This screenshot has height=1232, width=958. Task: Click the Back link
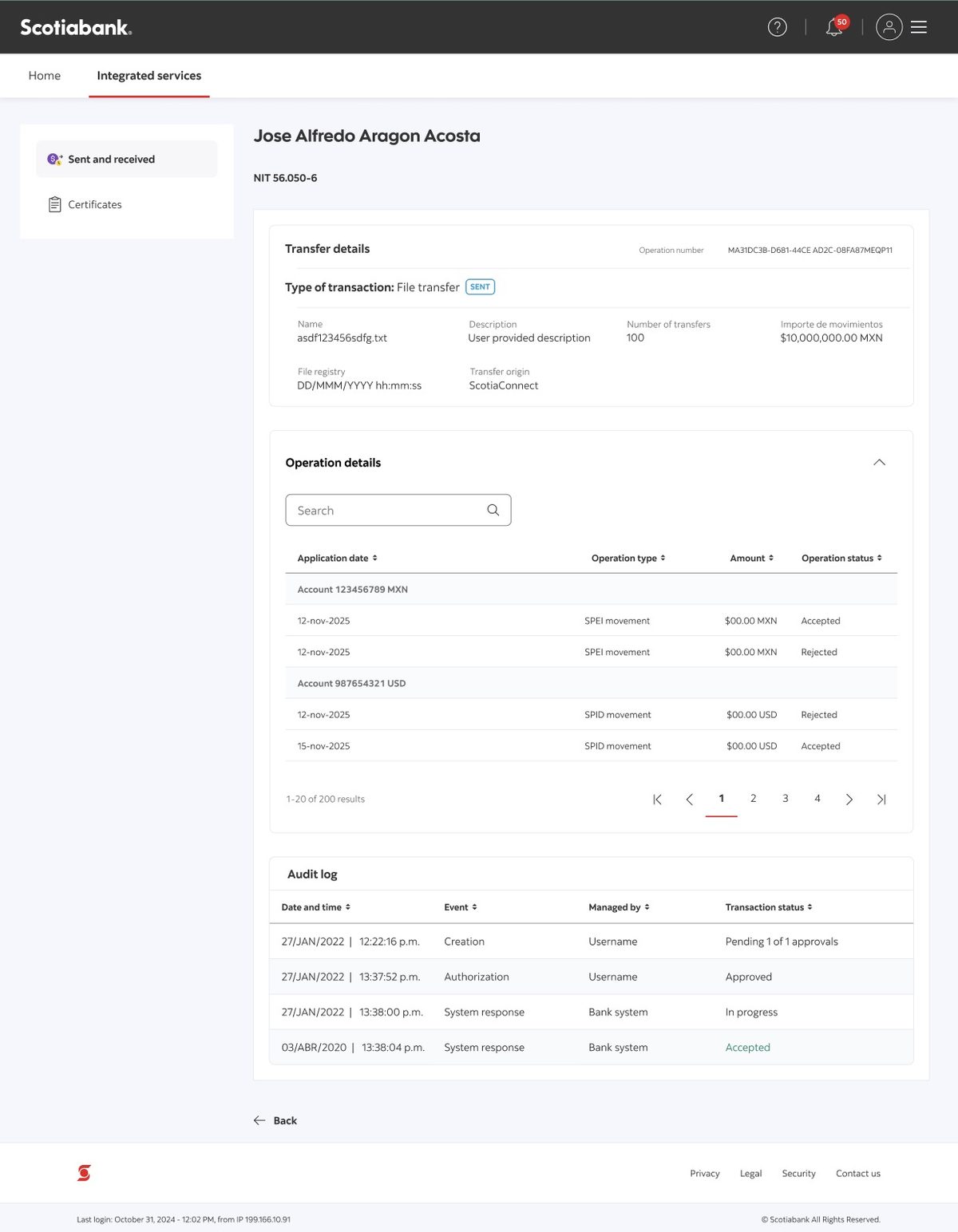(x=275, y=1120)
